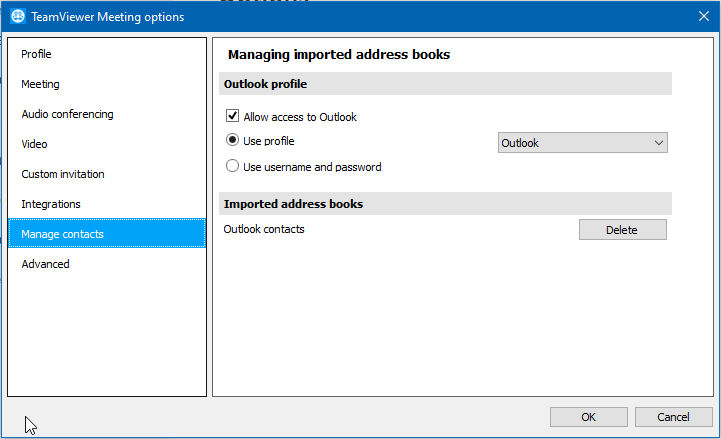Image resolution: width=721 pixels, height=439 pixels.
Task: Go to the Meeting options section
Action: point(107,84)
